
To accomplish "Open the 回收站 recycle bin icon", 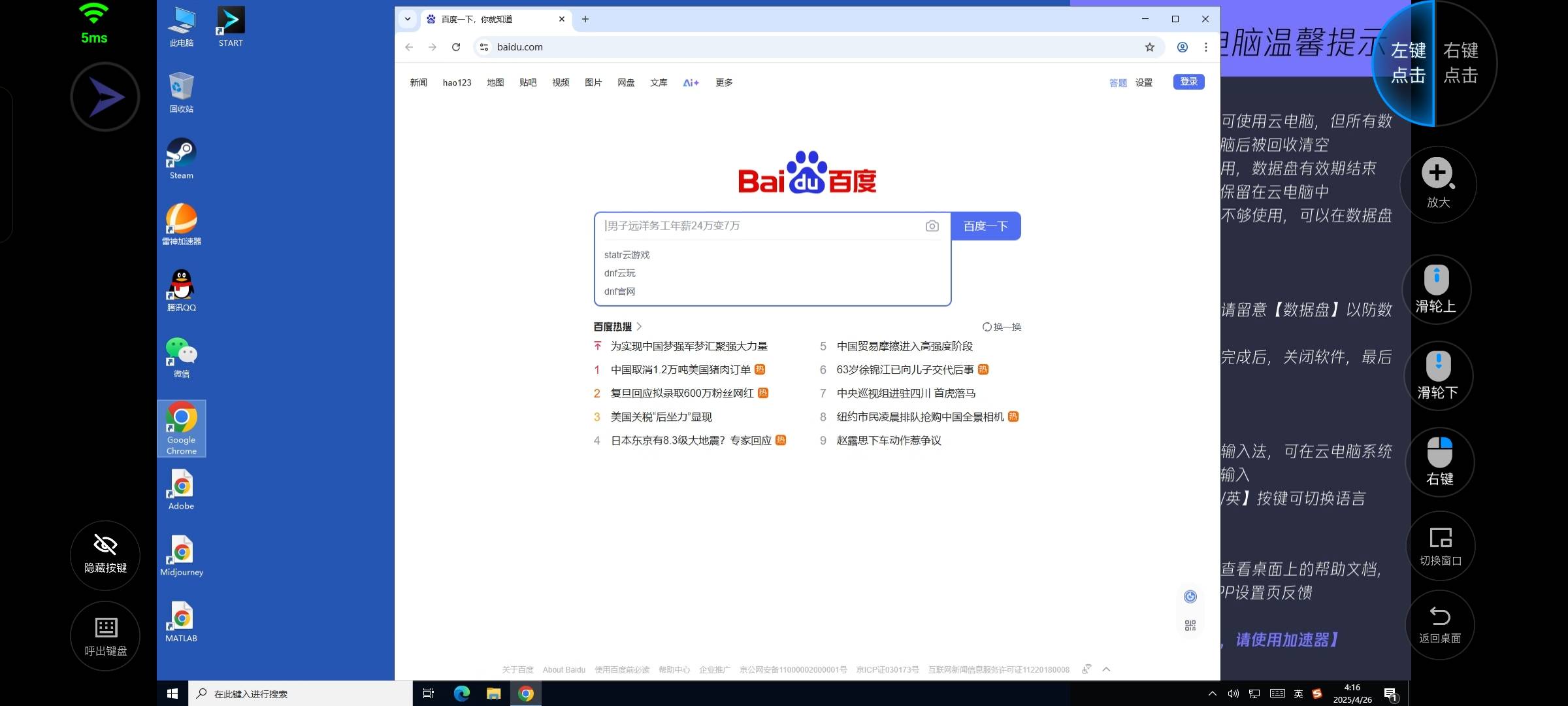I will [181, 93].
